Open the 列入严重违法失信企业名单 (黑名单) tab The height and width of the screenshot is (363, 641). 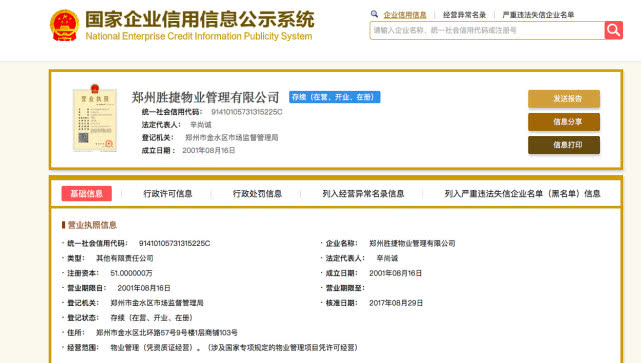point(522,193)
